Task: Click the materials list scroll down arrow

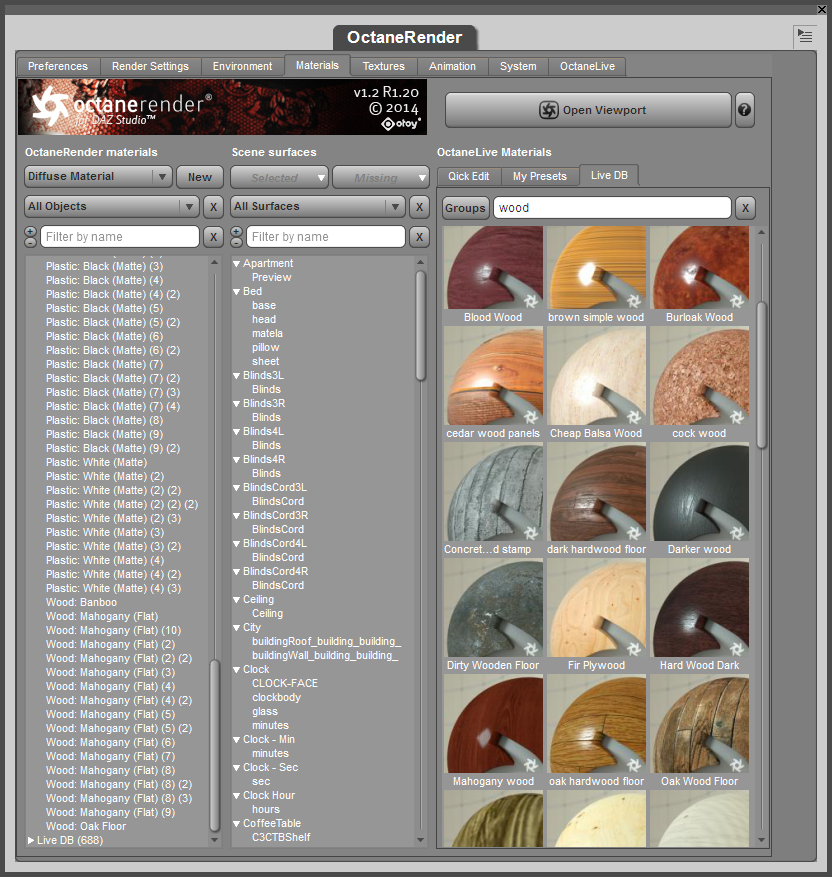Action: (214, 840)
